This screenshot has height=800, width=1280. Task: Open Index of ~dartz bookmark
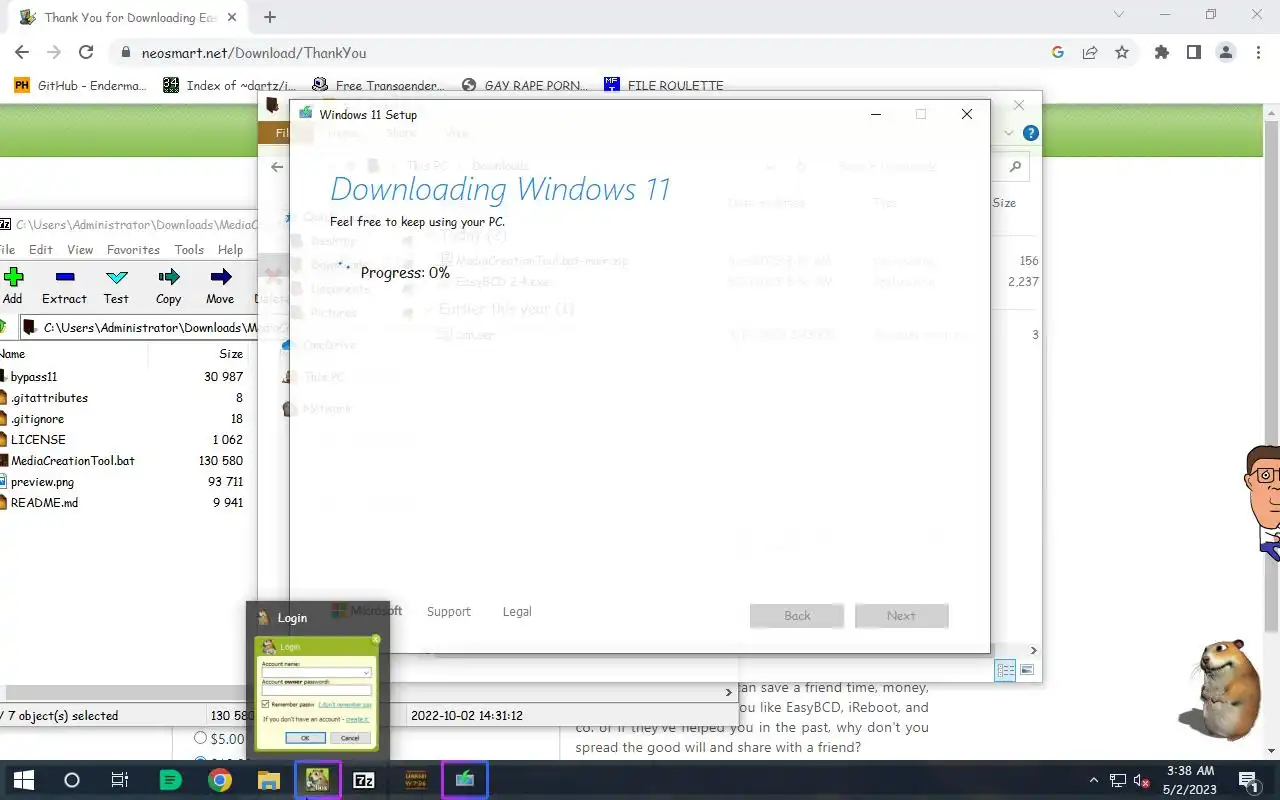coord(231,85)
